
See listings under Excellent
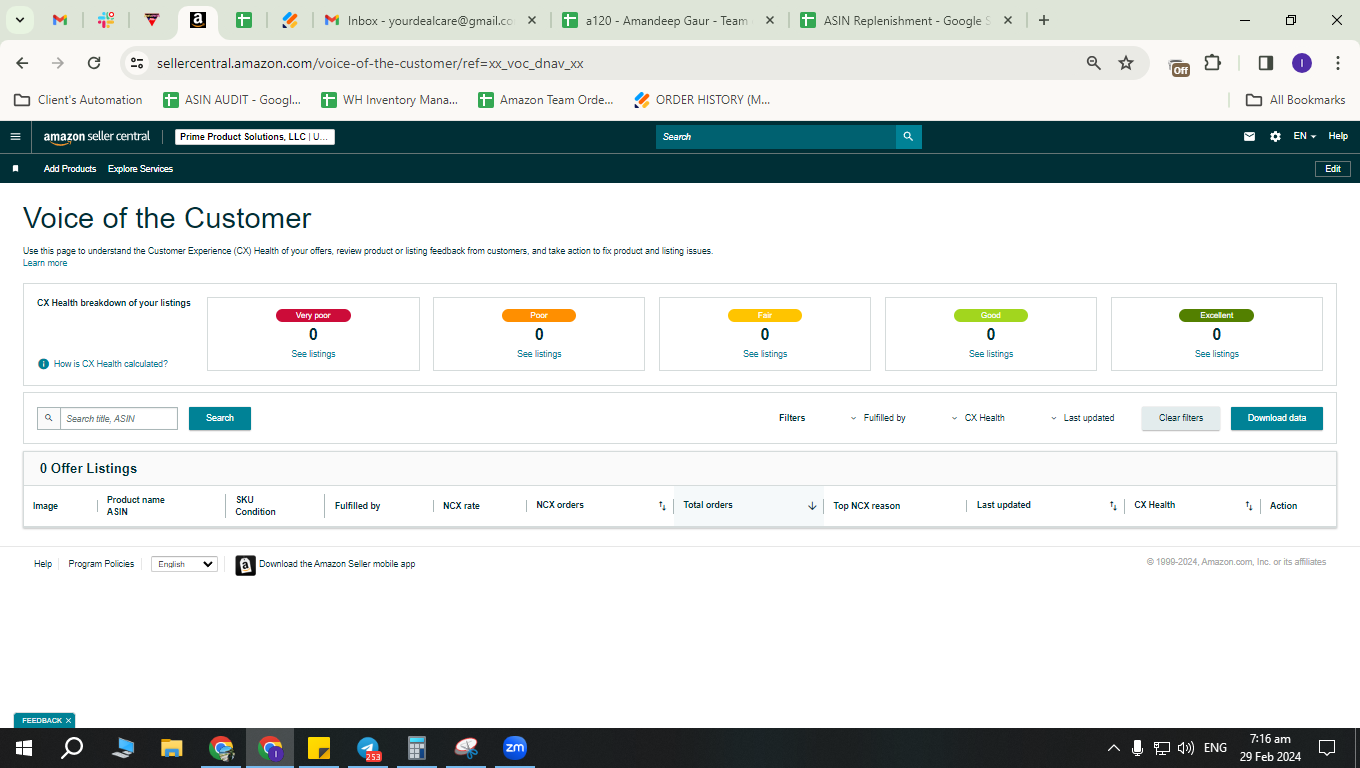pos(1217,354)
